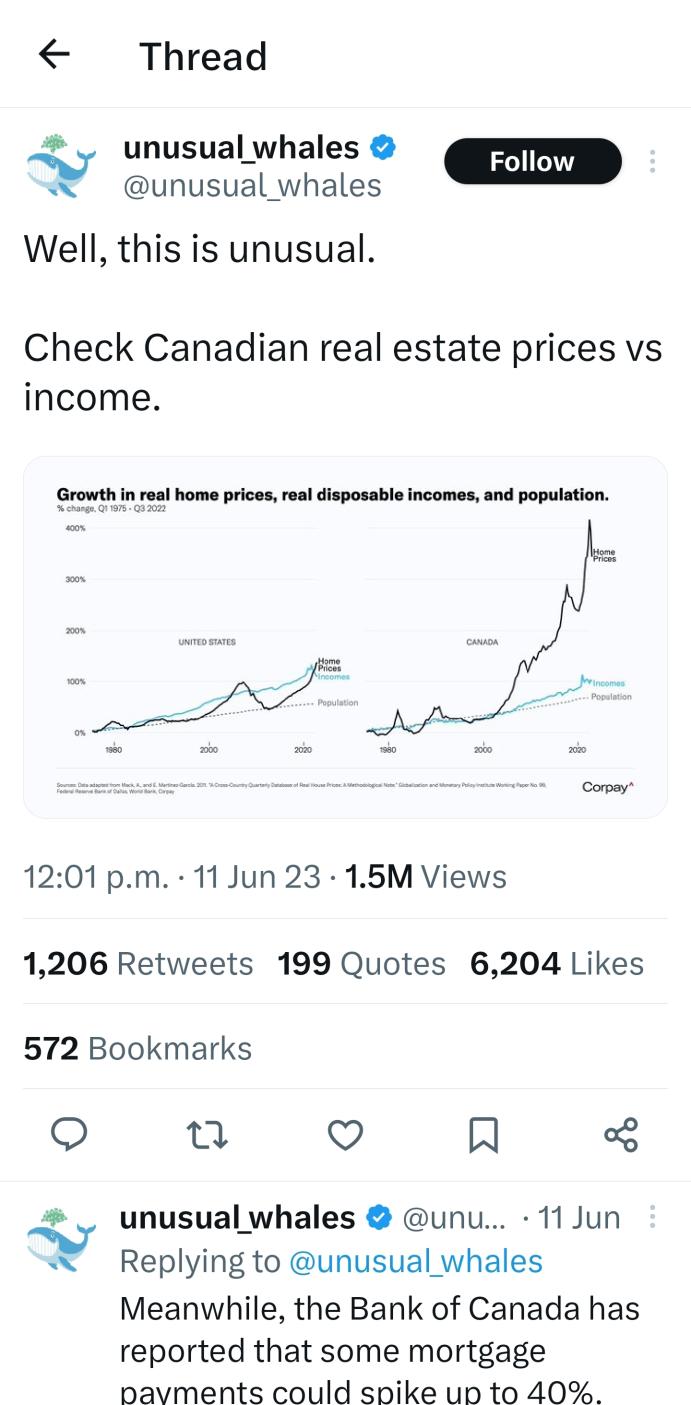Tap the verified badge beside unusual_whales
This screenshot has height=1405, width=691.
click(x=383, y=148)
